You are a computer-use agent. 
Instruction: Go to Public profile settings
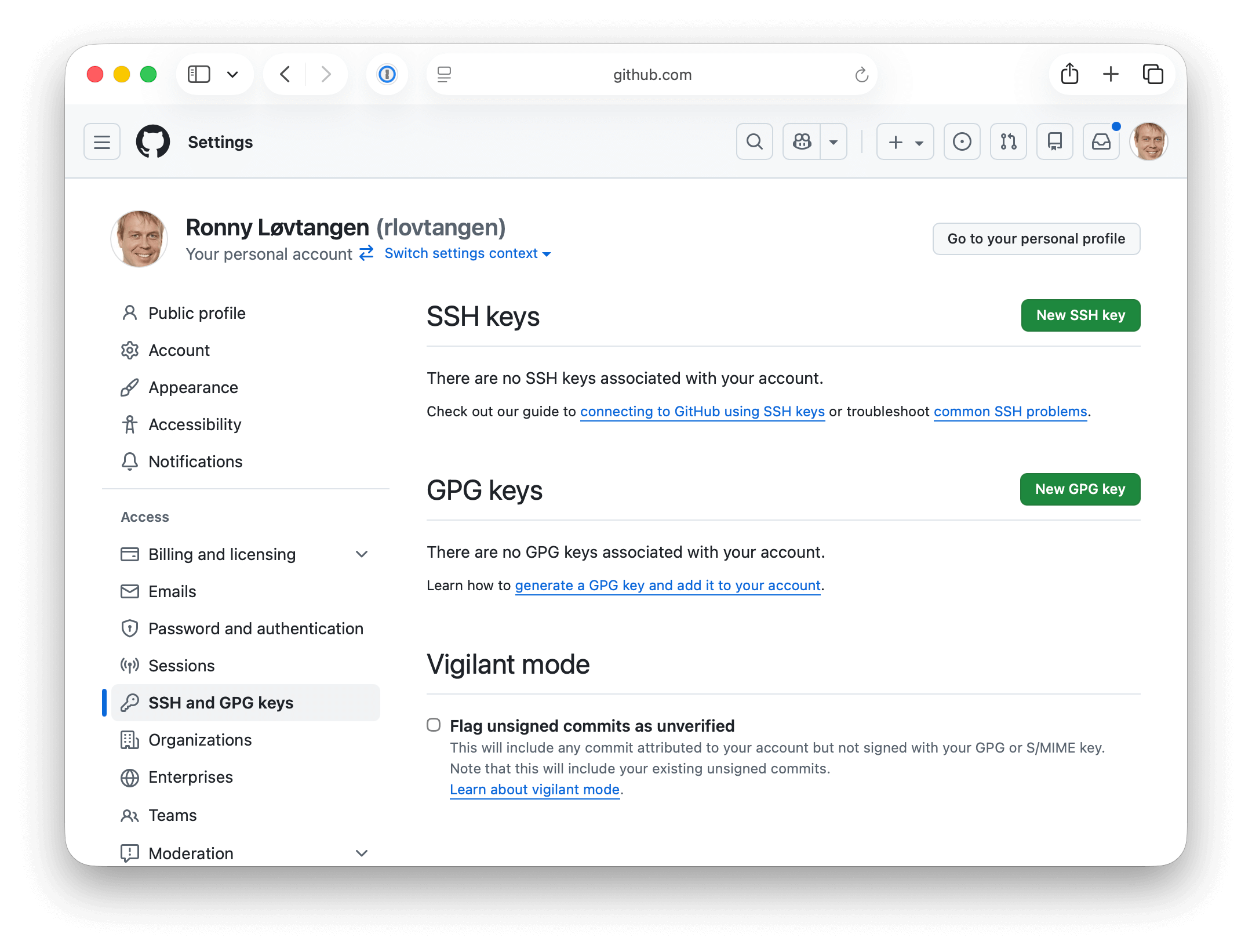click(196, 313)
